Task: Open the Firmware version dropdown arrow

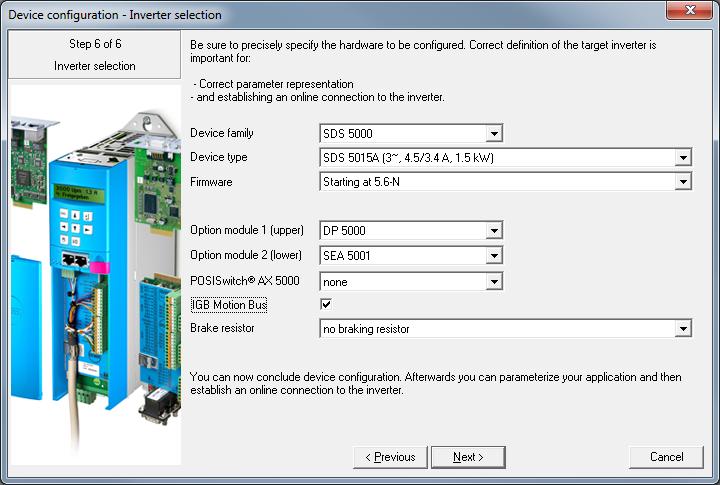Action: [x=683, y=182]
